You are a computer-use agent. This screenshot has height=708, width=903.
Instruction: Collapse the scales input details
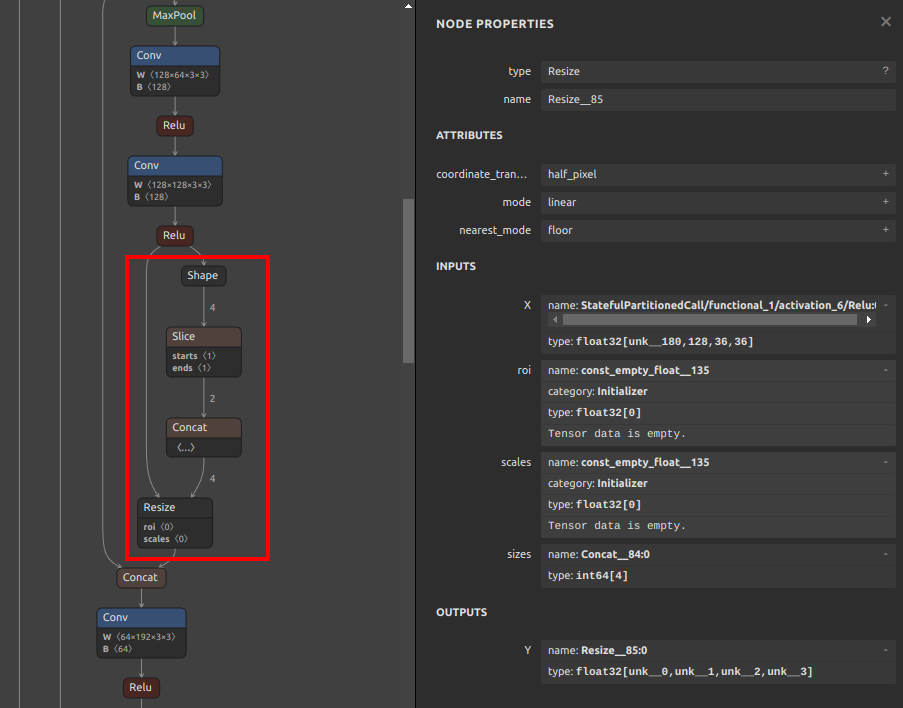click(x=886, y=462)
